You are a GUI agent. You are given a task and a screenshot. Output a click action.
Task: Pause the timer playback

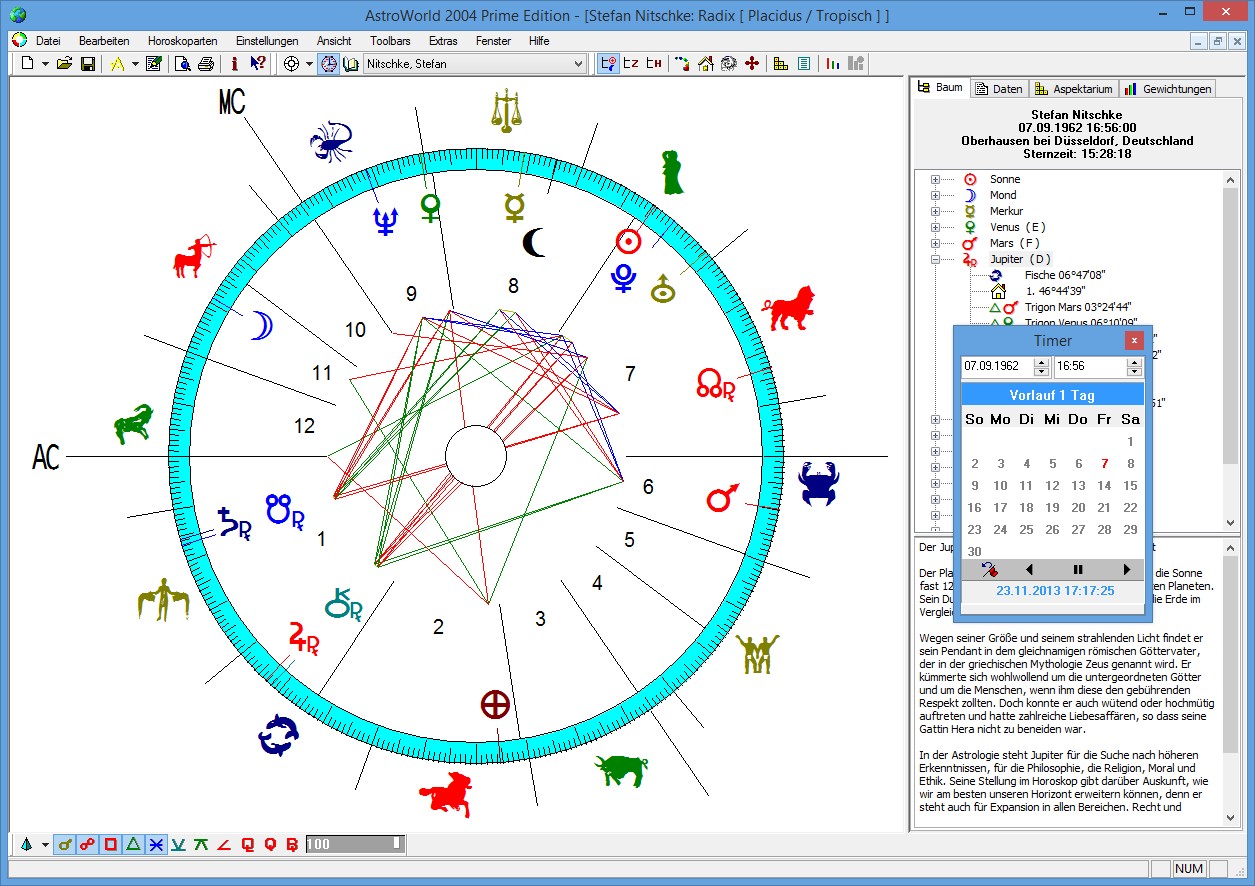1078,570
